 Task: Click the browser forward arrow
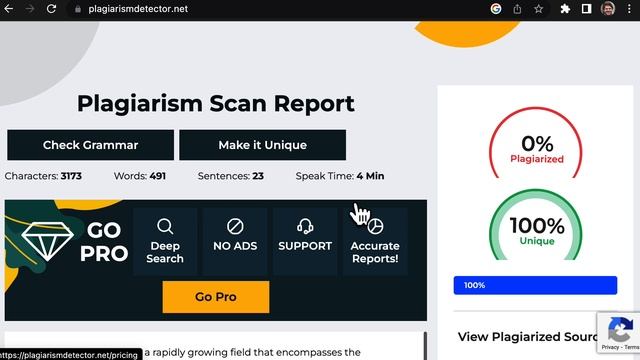tap(30, 9)
